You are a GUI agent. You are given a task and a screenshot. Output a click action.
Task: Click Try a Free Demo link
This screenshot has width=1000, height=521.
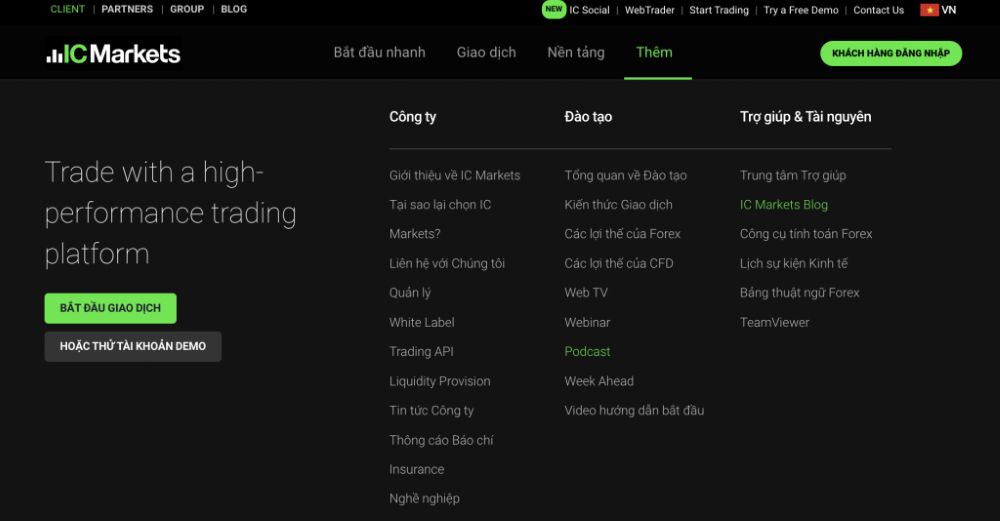[x=801, y=10]
